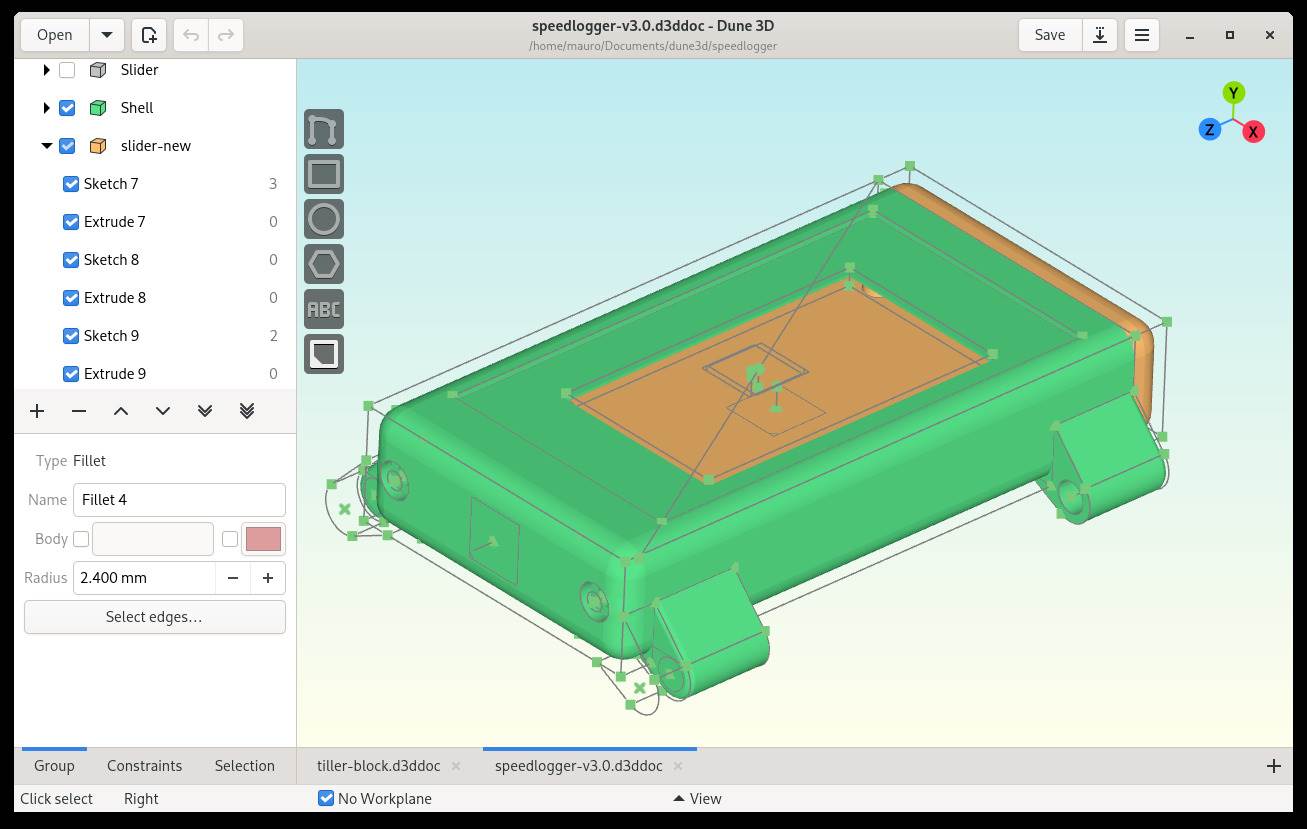
Task: Click the add group plus icon
Action: point(37,411)
